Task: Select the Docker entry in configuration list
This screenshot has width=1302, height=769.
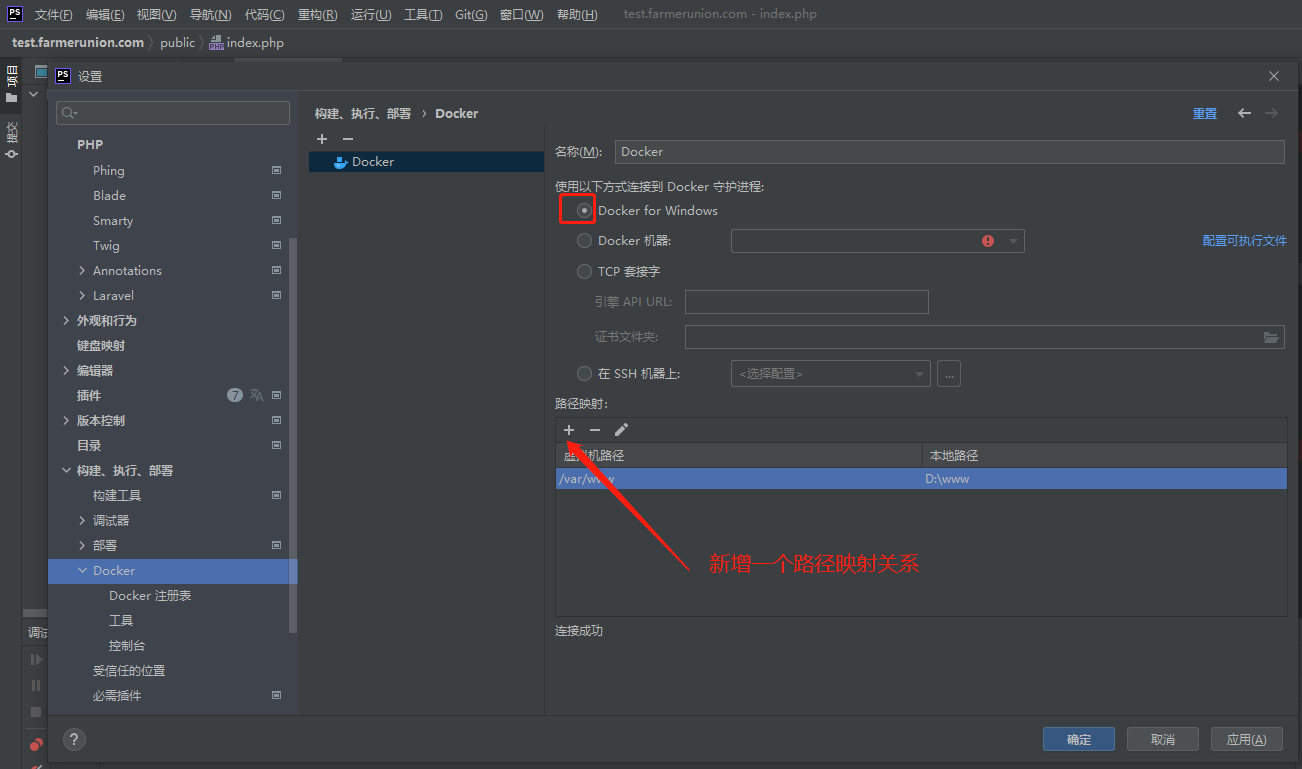Action: click(427, 162)
